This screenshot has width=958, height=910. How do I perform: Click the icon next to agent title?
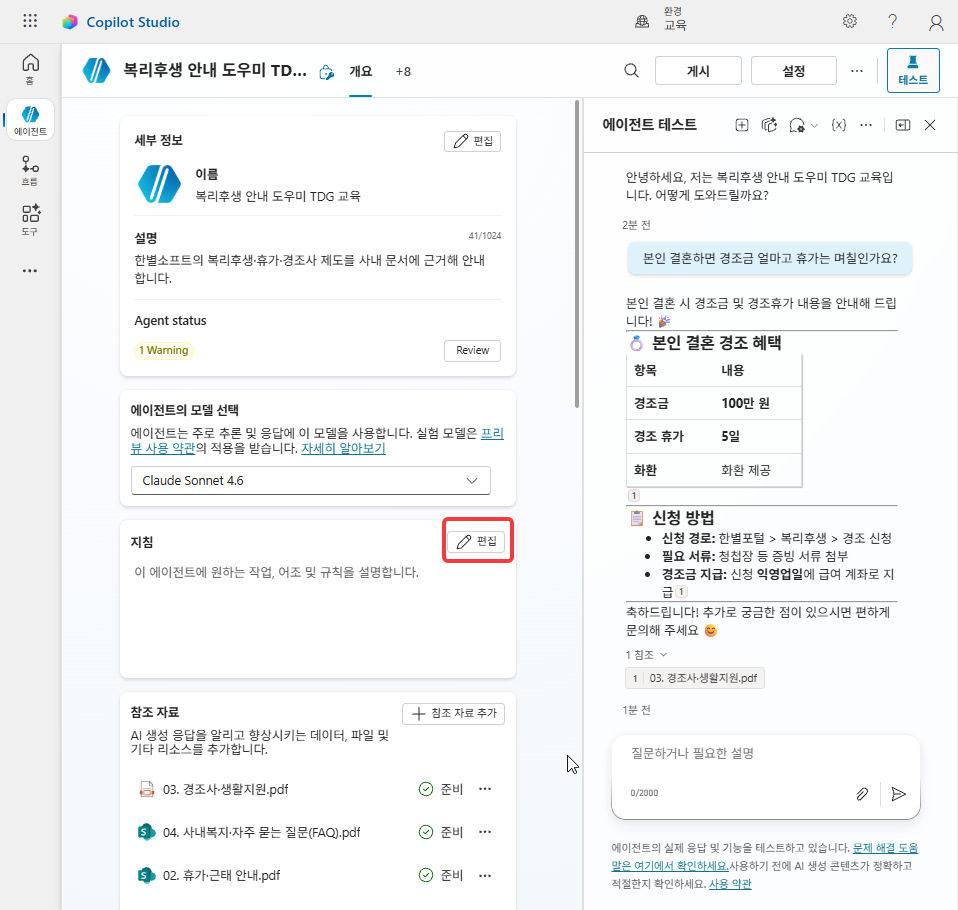click(327, 73)
